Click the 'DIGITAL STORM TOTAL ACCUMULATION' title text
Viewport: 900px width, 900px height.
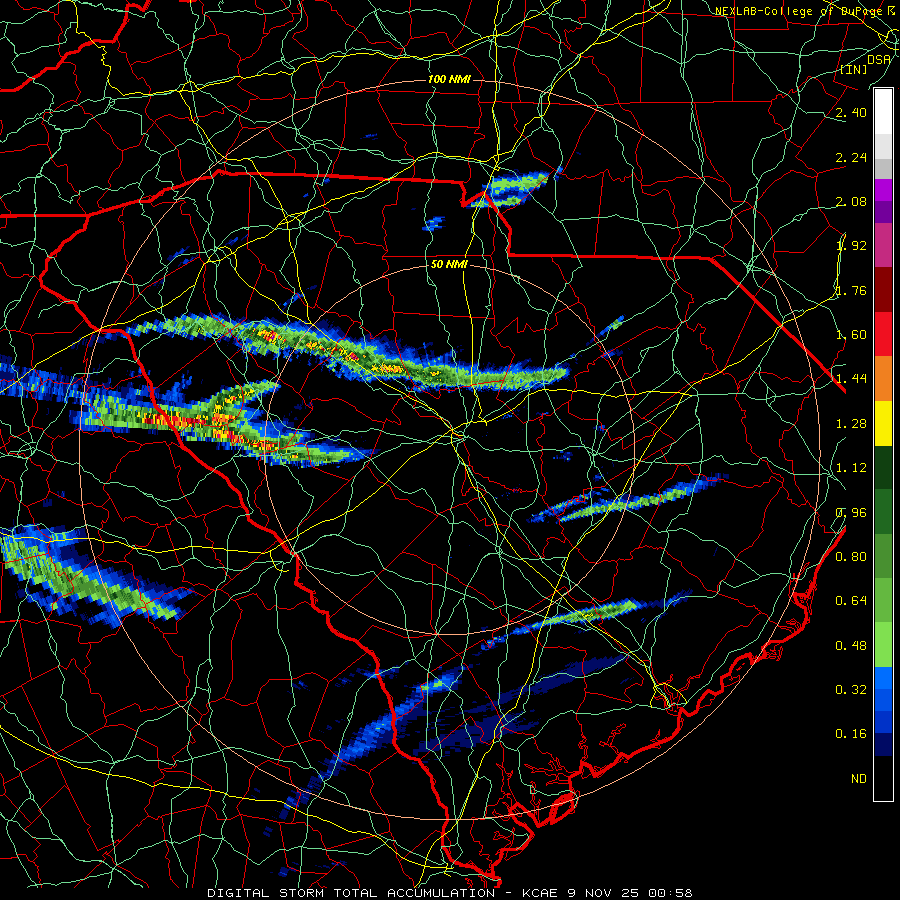[x=351, y=893]
